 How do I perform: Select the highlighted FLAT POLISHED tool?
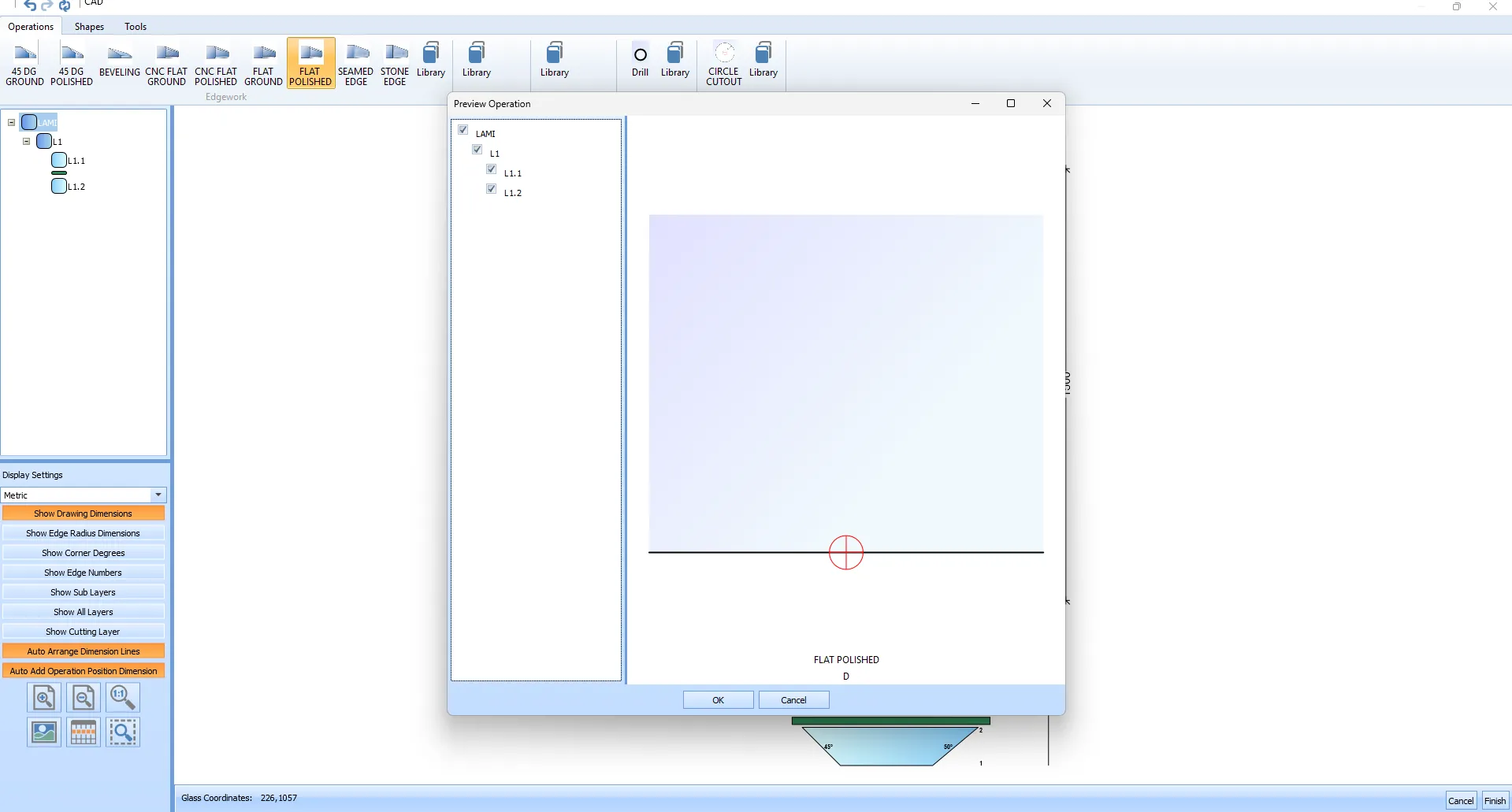[x=310, y=63]
